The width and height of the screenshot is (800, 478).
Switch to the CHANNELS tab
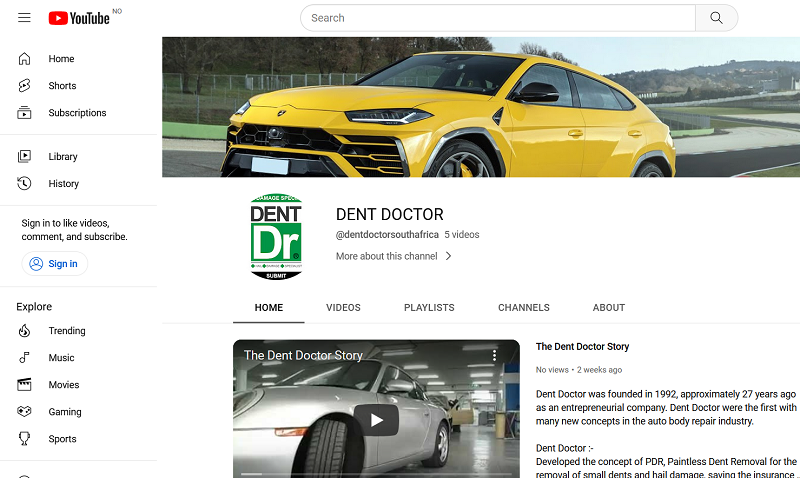[524, 308]
